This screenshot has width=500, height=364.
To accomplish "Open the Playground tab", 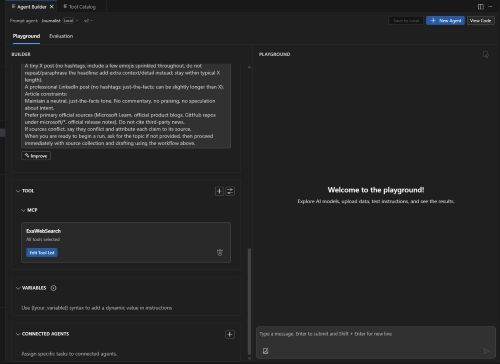I will [x=26, y=36].
